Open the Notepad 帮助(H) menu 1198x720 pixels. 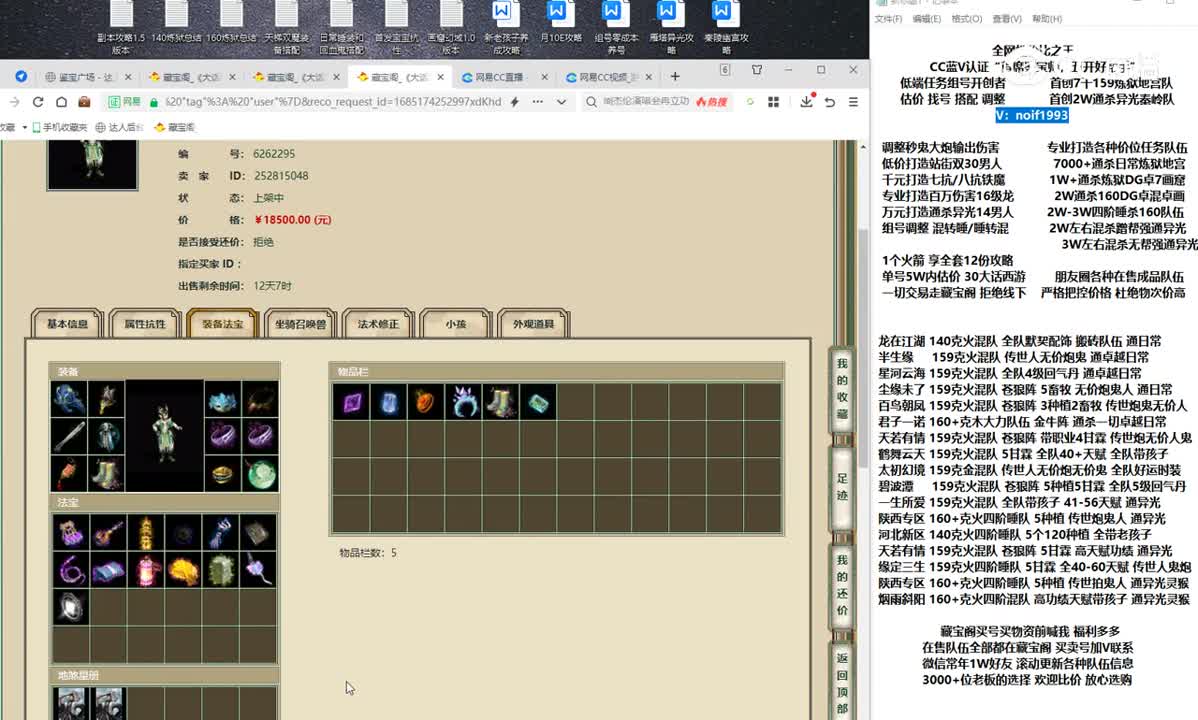point(1047,19)
